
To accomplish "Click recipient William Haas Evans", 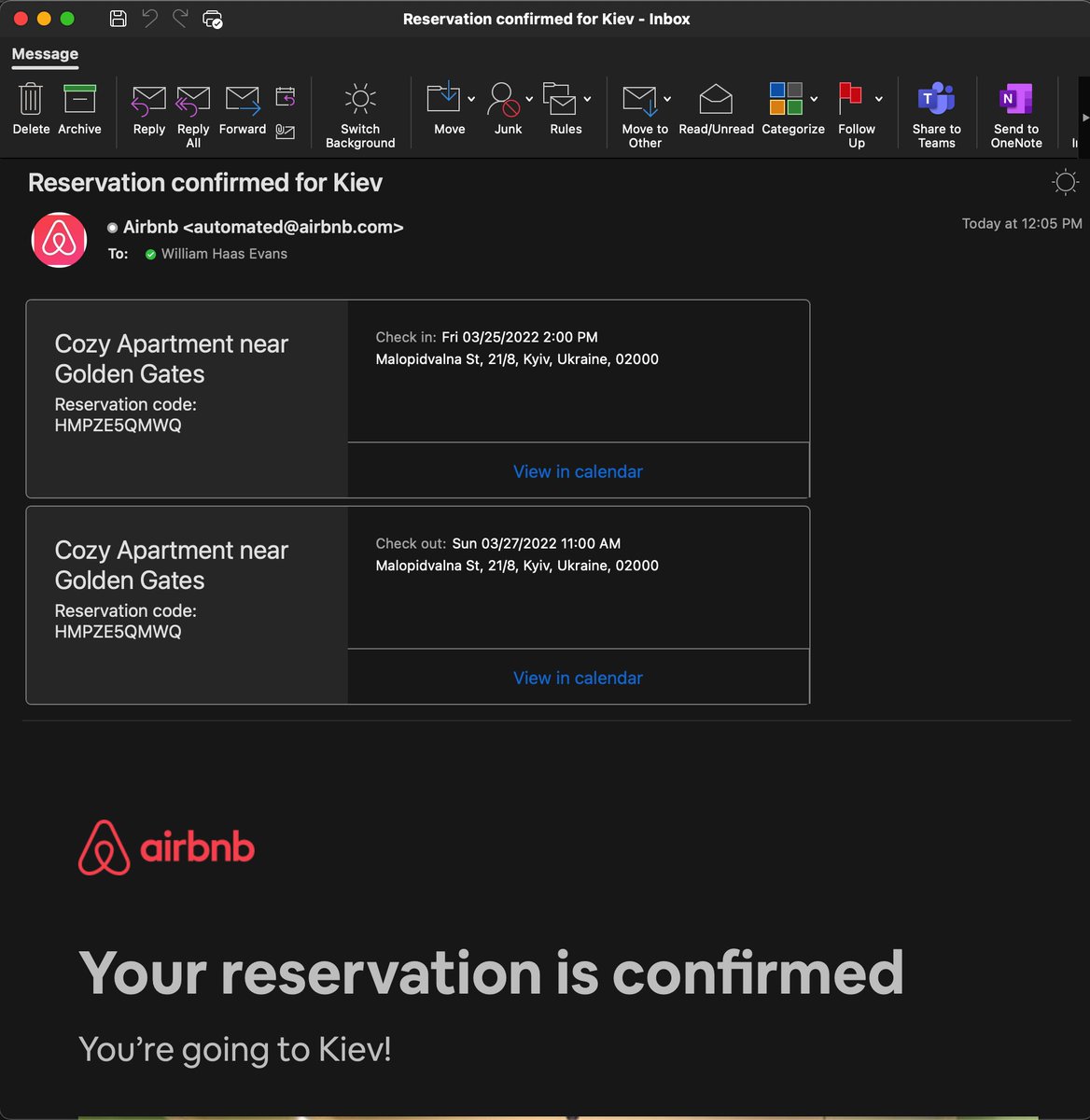I will click(x=224, y=254).
